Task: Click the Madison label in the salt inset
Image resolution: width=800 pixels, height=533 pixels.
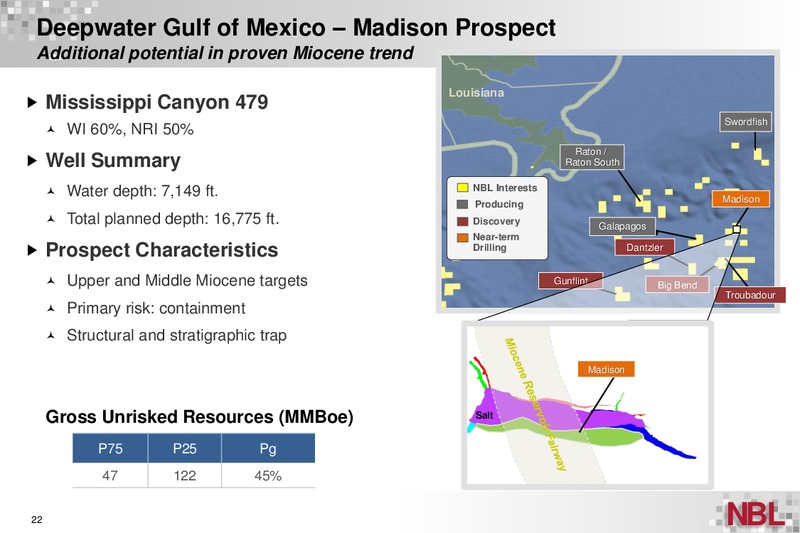Action: [x=606, y=369]
